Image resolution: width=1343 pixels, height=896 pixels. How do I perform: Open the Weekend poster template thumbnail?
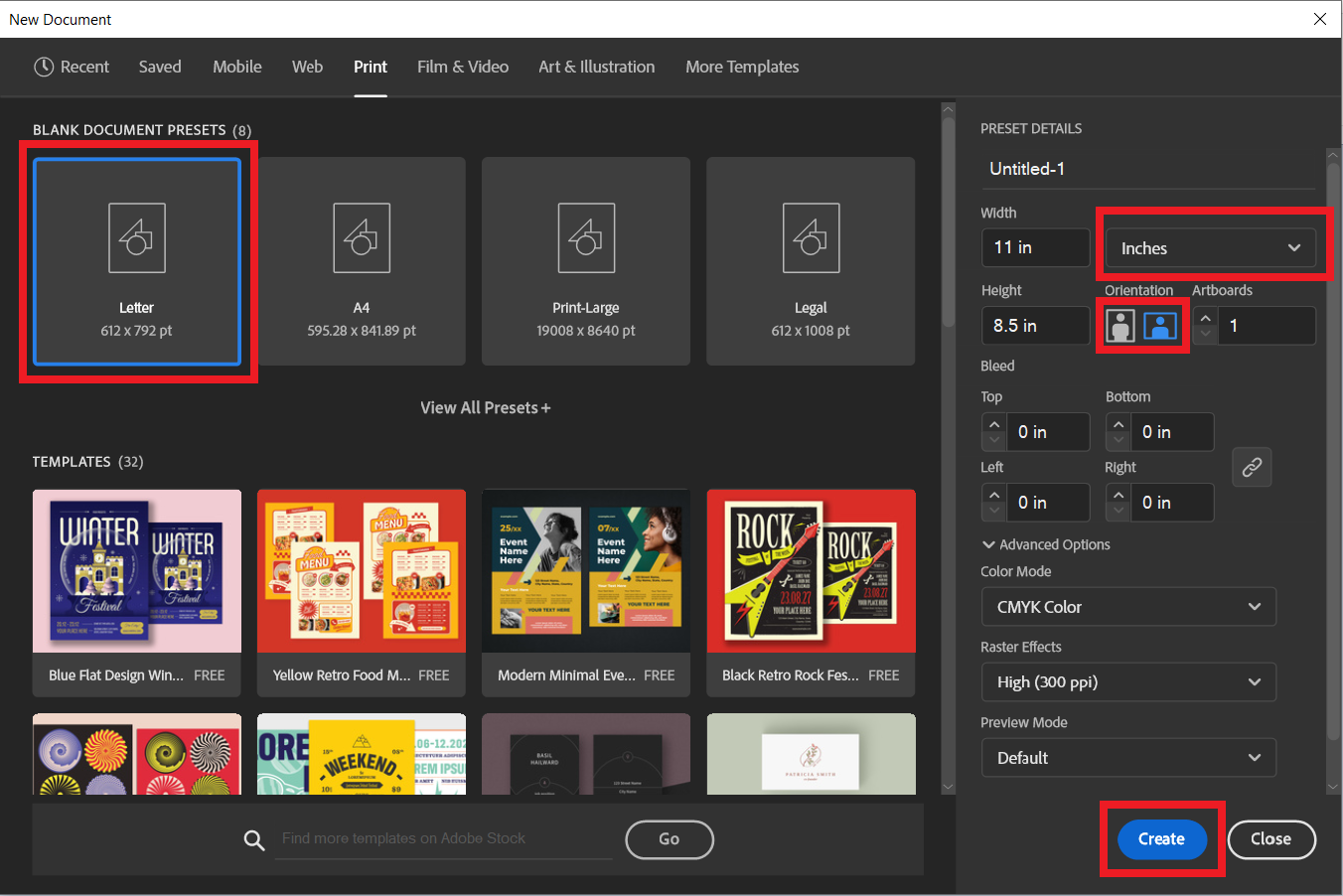(362, 754)
